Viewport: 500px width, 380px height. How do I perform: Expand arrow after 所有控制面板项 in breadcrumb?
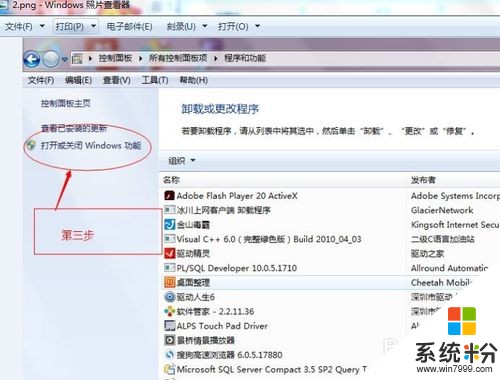(216, 59)
